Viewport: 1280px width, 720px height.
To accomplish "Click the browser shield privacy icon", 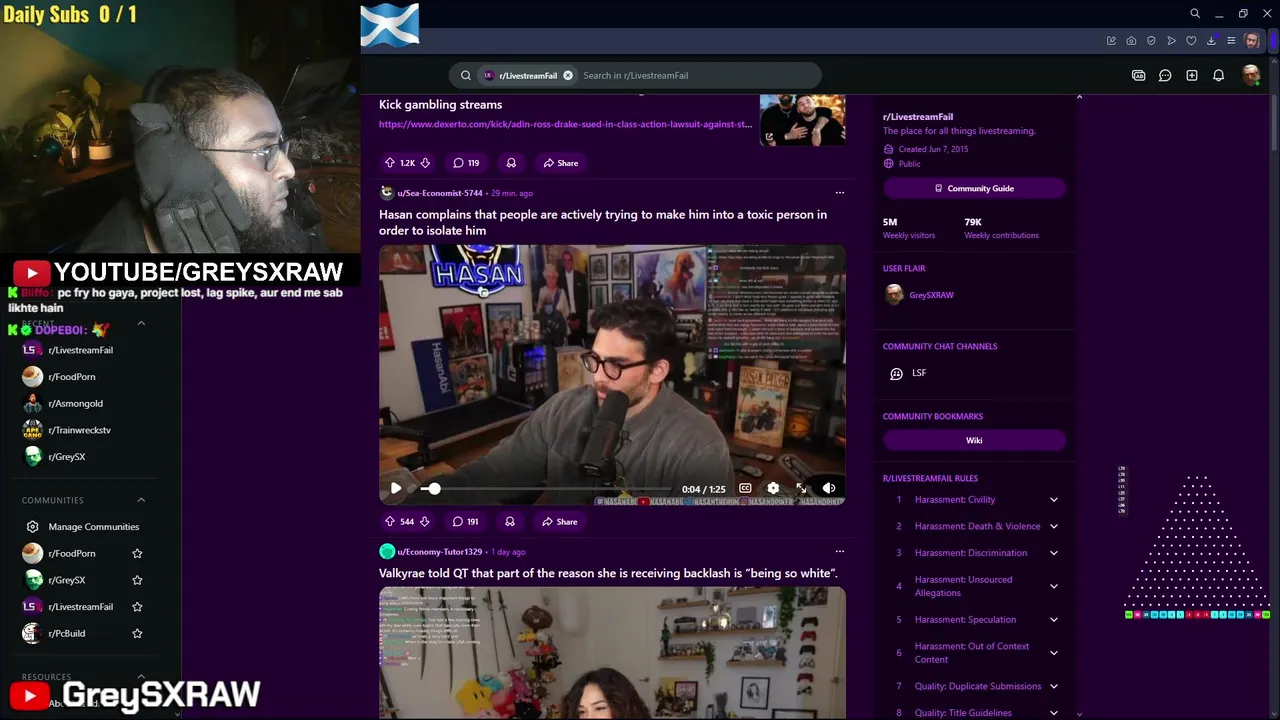I will coord(1151,41).
